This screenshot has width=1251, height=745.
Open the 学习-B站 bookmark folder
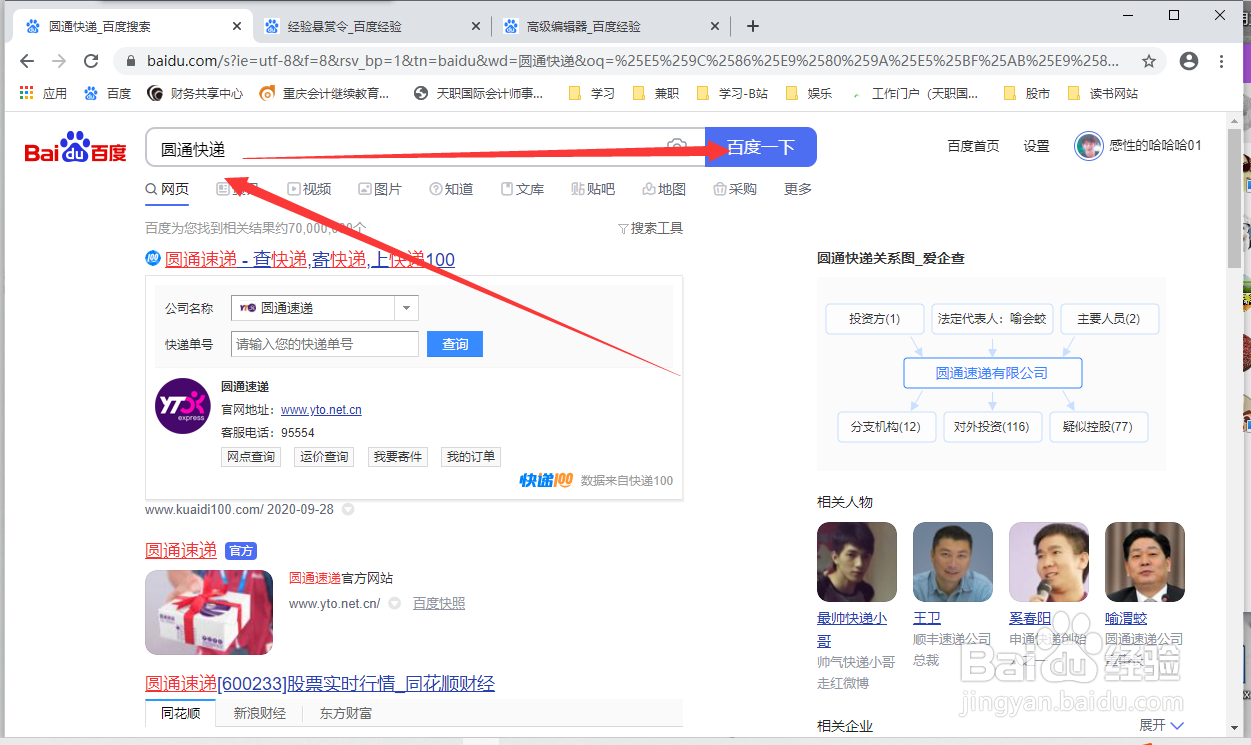point(733,93)
